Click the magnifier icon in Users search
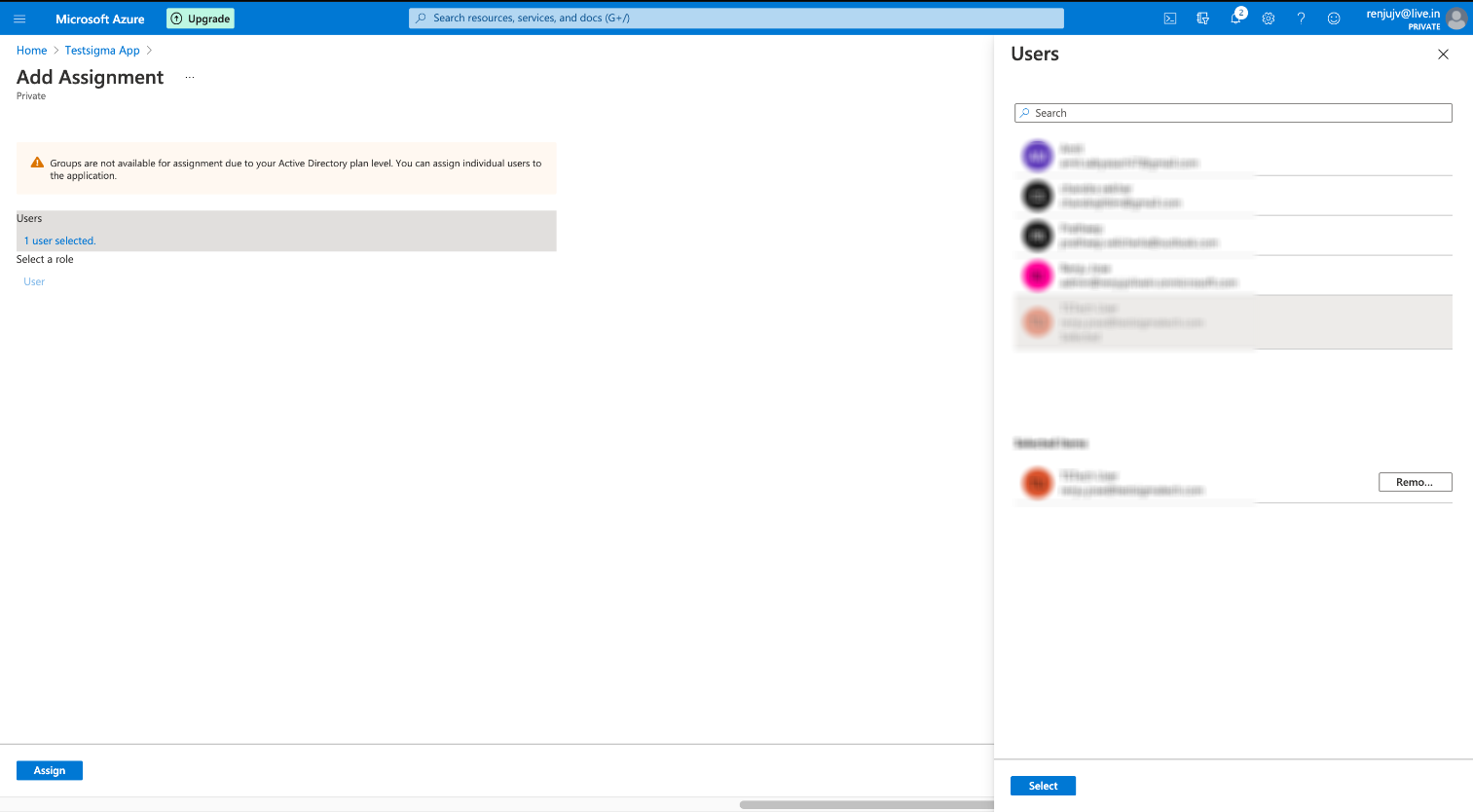Screen dimensions: 1473x812 1024,113
